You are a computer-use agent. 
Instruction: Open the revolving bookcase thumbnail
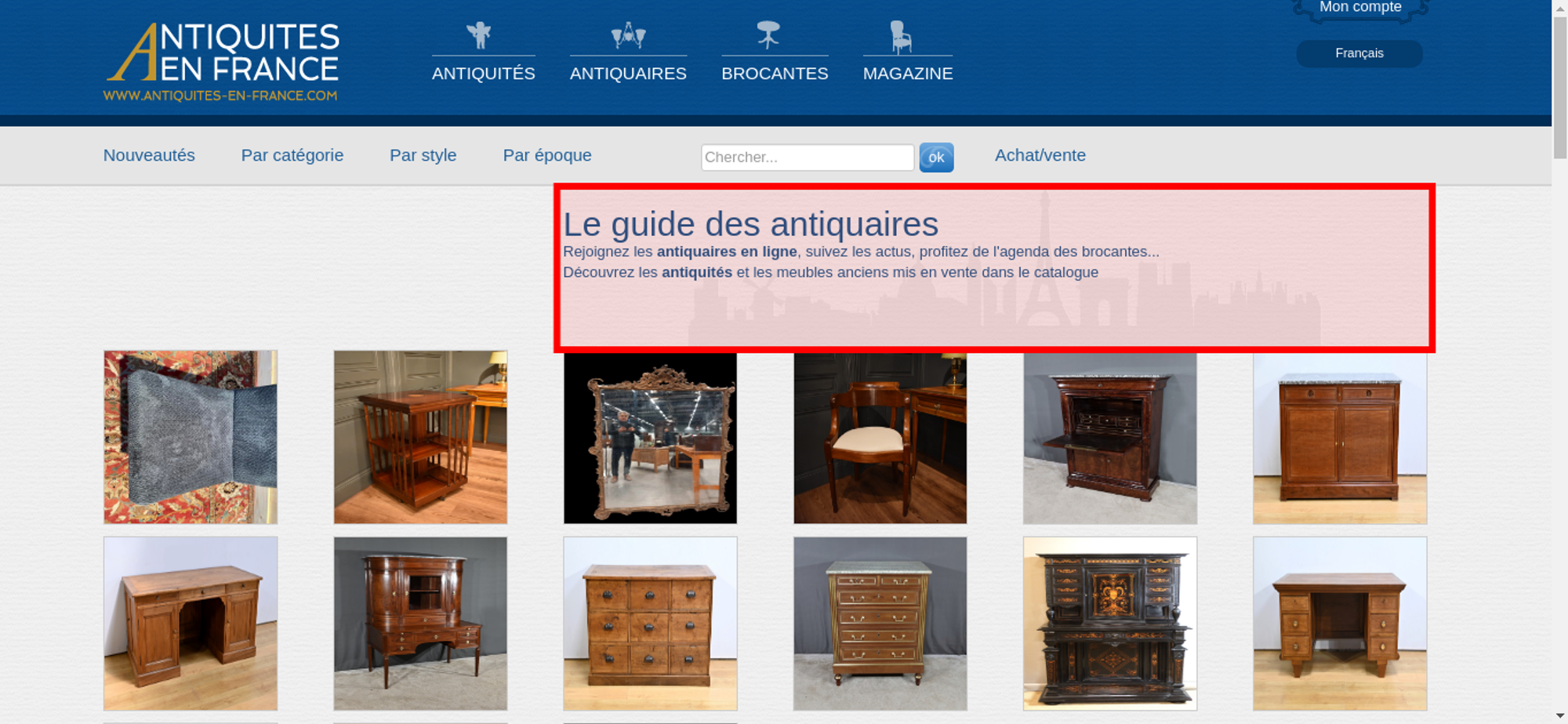[420, 437]
